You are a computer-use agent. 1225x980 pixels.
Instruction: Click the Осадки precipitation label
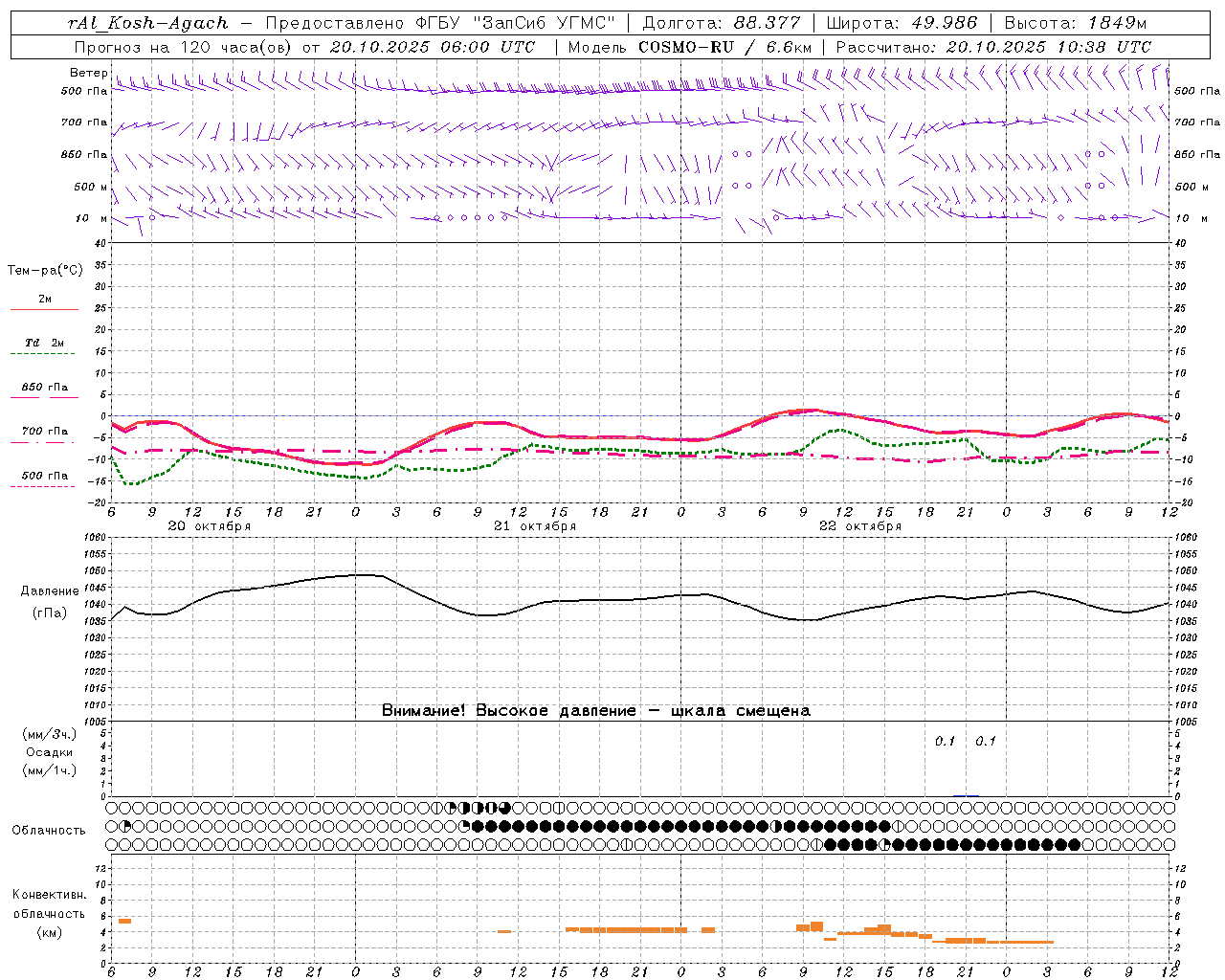point(50,752)
